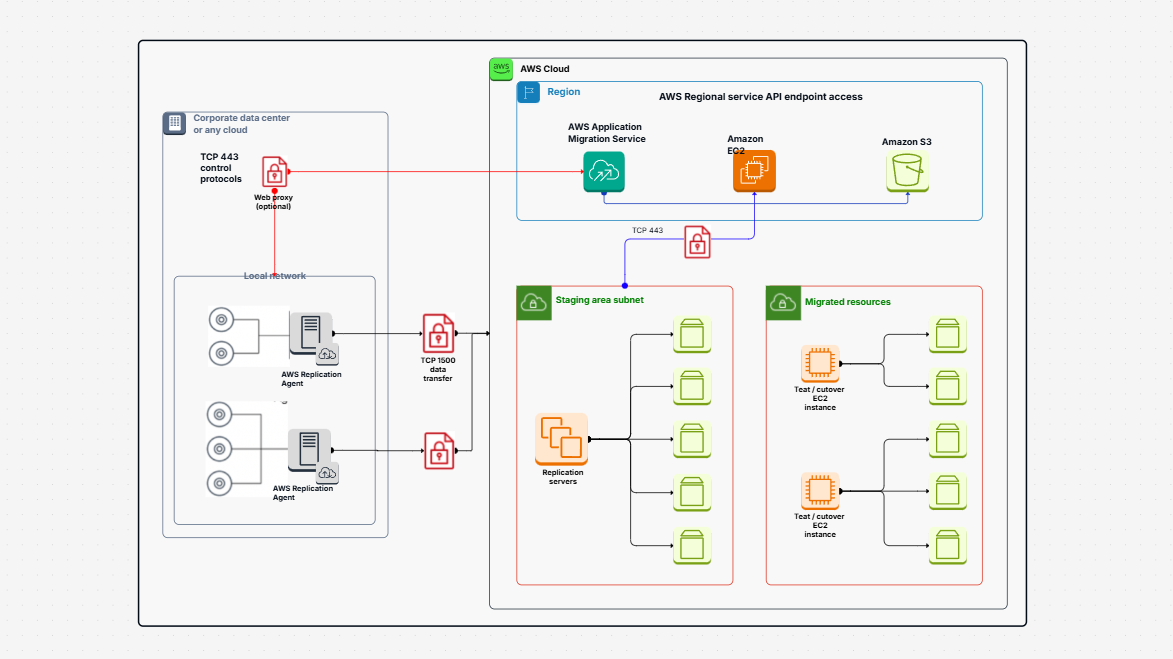The width and height of the screenshot is (1173, 659).
Task: Click the orange Amazon EC2 icon
Action: click(x=754, y=171)
